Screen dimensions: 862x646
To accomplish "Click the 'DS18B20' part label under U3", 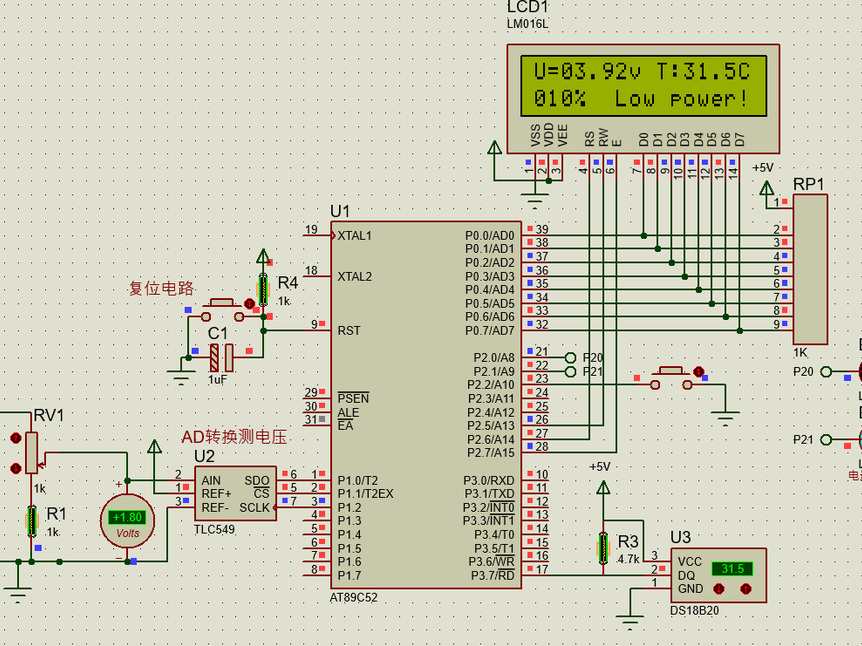I will click(x=694, y=611).
